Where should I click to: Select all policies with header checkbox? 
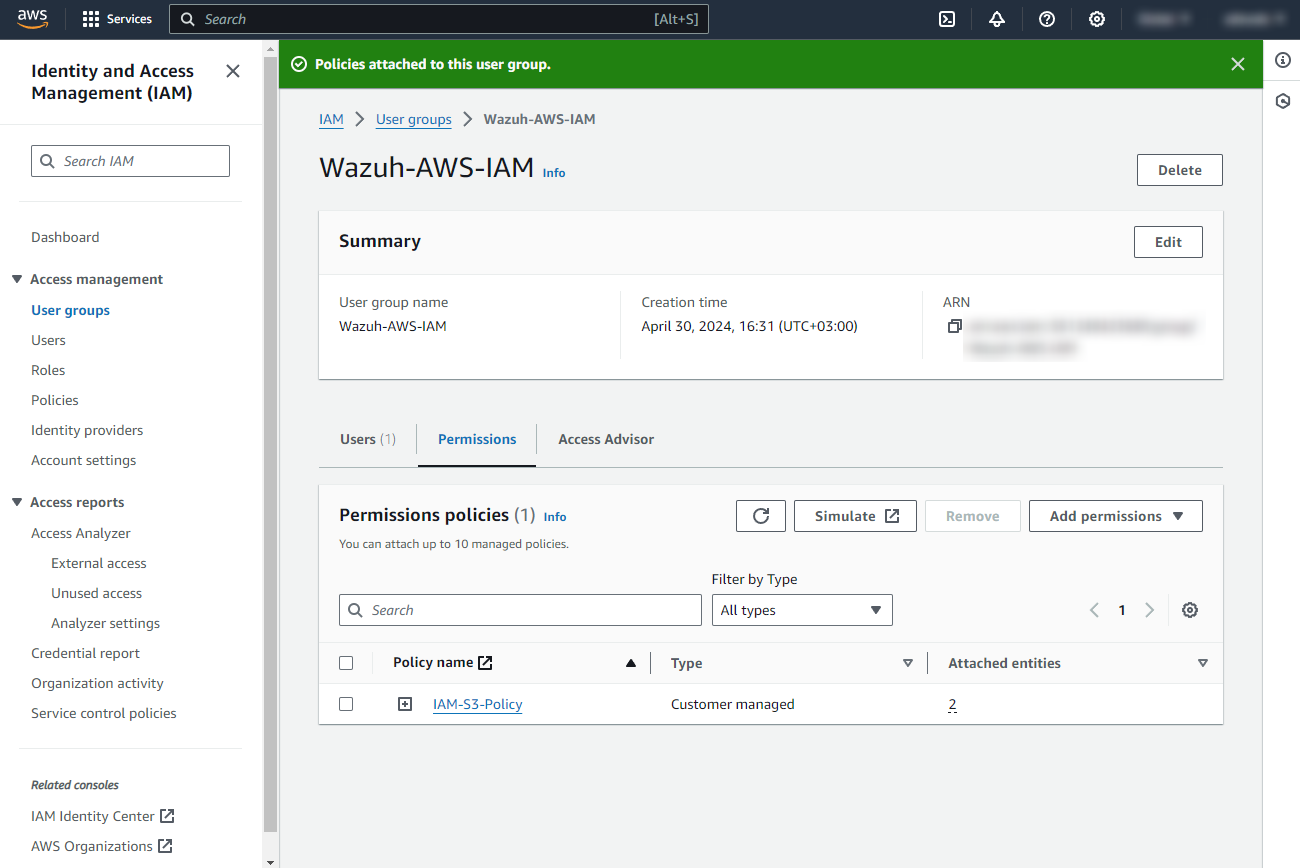[346, 663]
